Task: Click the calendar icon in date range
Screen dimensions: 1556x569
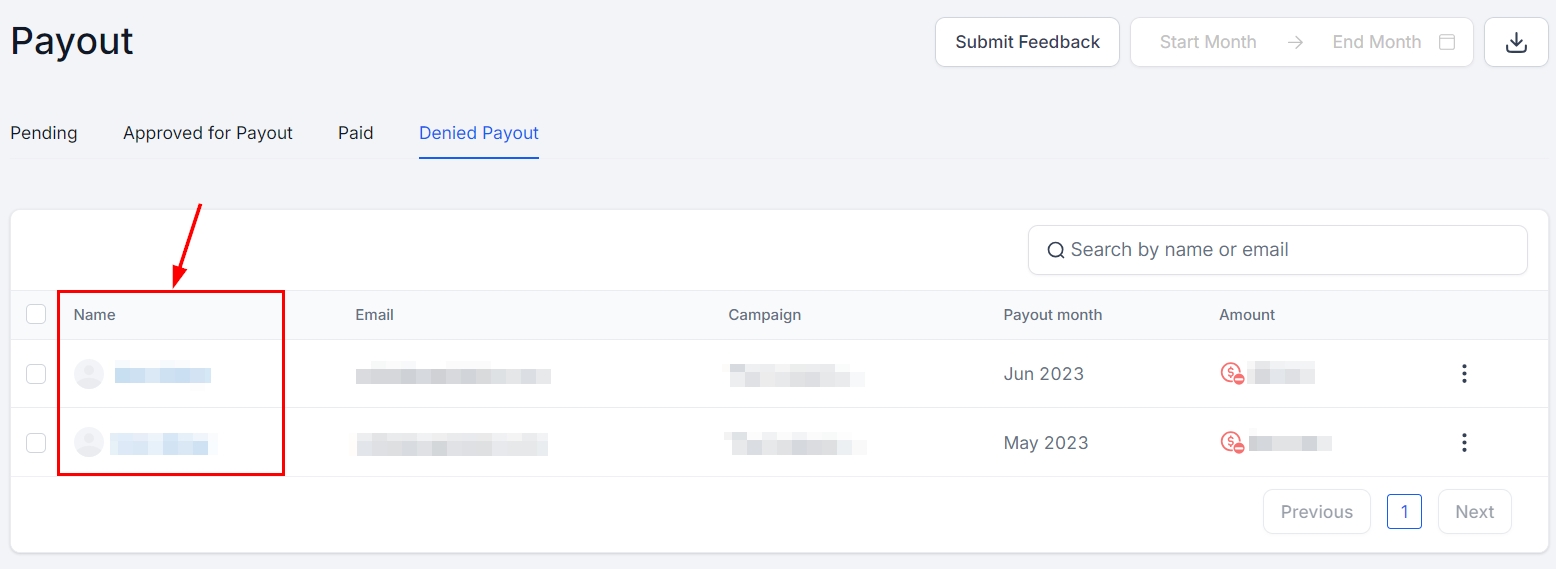Action: [x=1446, y=42]
